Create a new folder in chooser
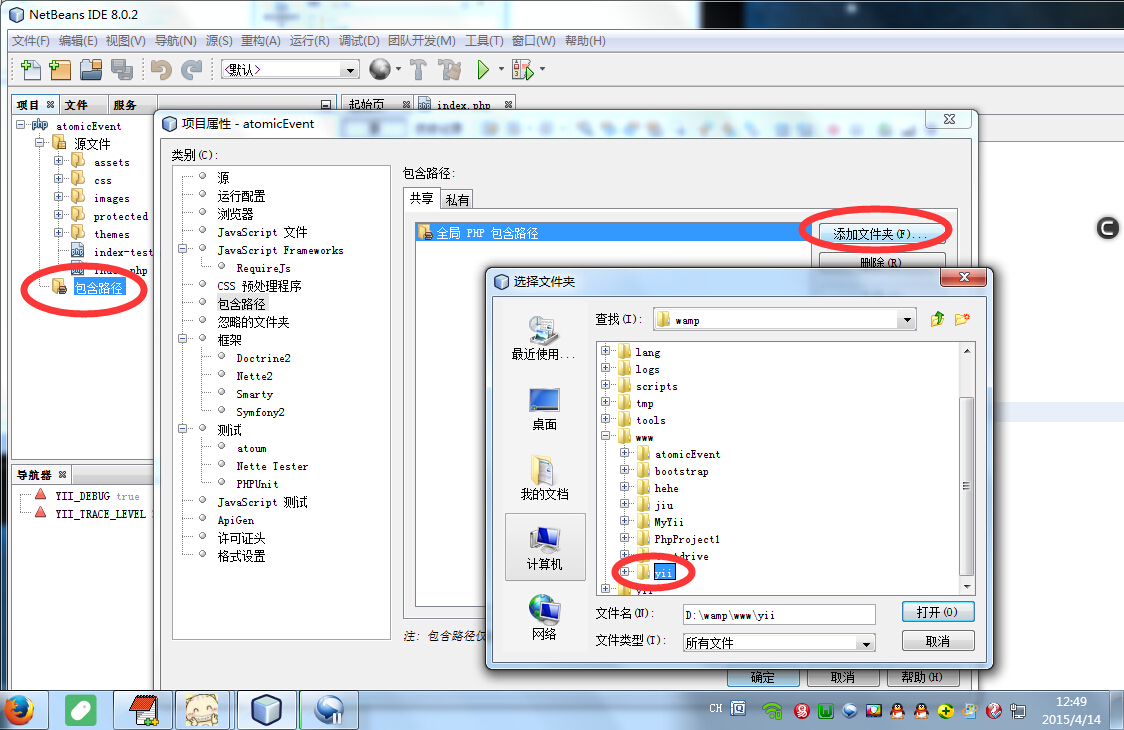The image size is (1124, 730). [962, 319]
